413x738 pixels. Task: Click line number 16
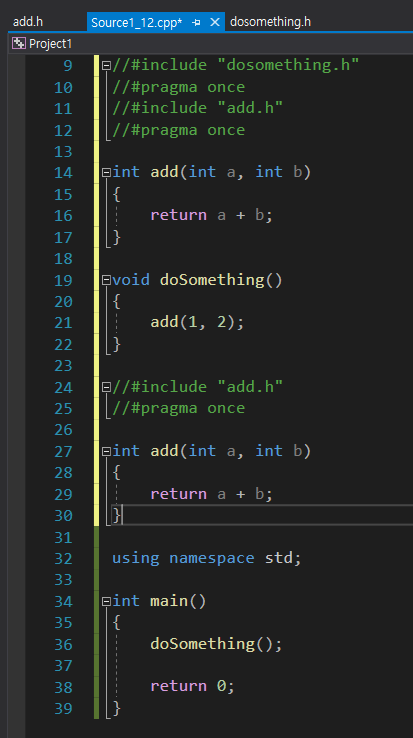pyautogui.click(x=63, y=216)
